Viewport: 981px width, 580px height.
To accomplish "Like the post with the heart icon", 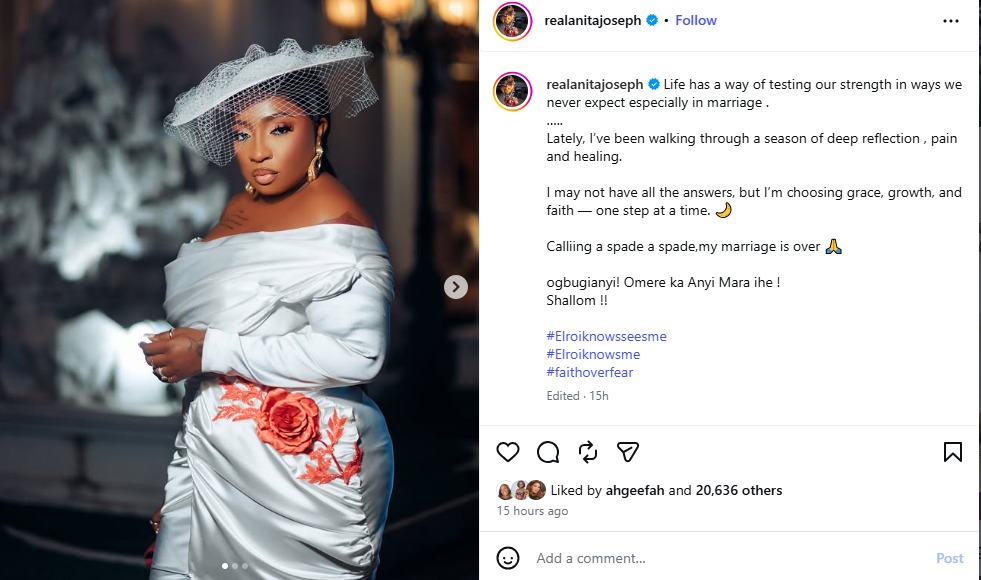I will pos(508,452).
